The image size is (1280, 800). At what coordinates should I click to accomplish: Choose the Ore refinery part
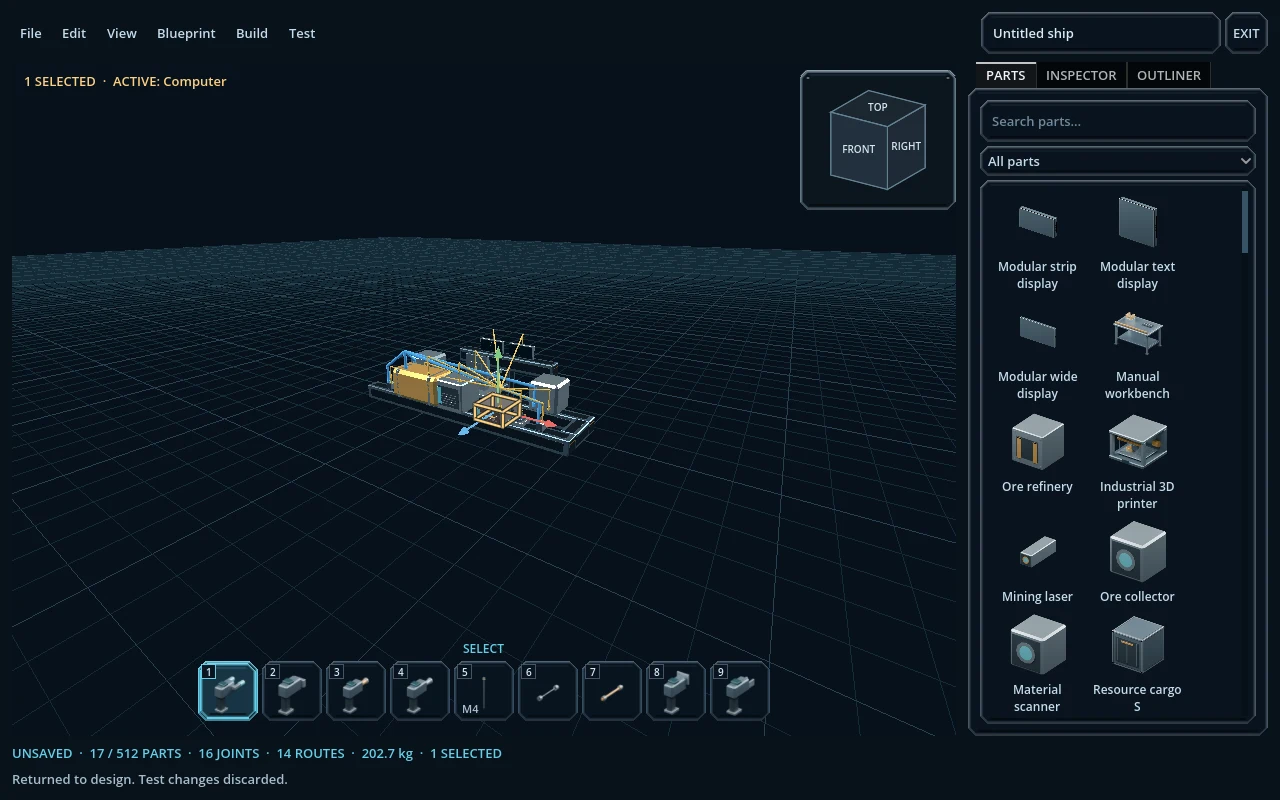click(1037, 456)
